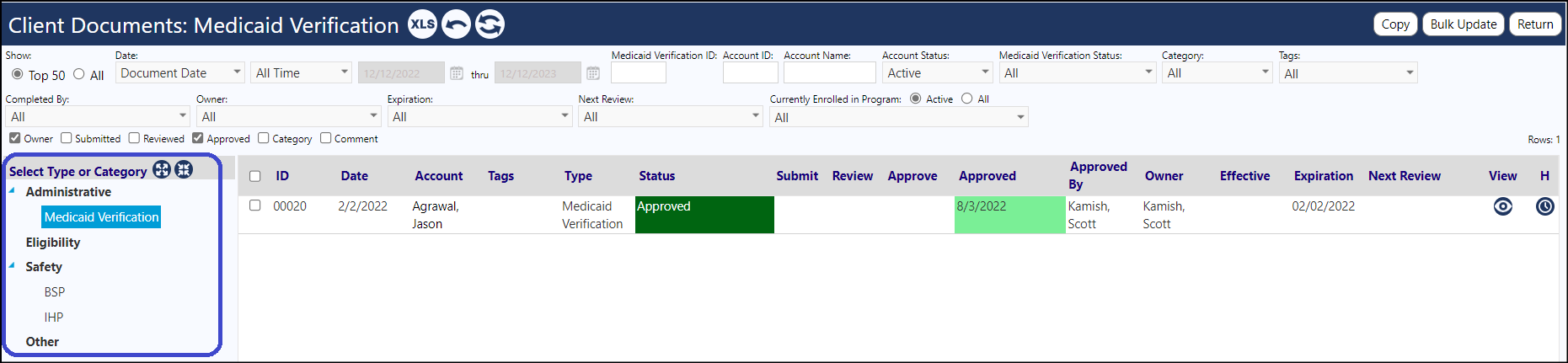
Task: Select BSP document type in tree
Action: click(55, 292)
